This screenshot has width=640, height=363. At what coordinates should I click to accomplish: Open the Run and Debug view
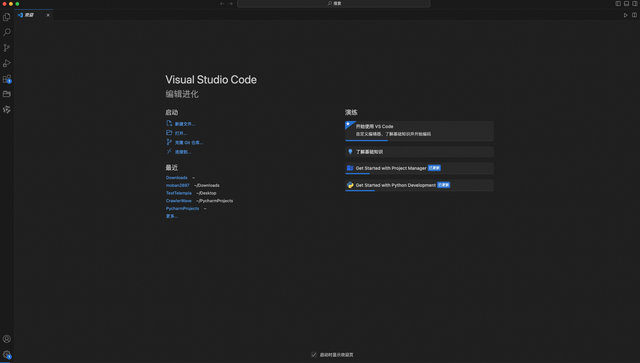pos(7,63)
